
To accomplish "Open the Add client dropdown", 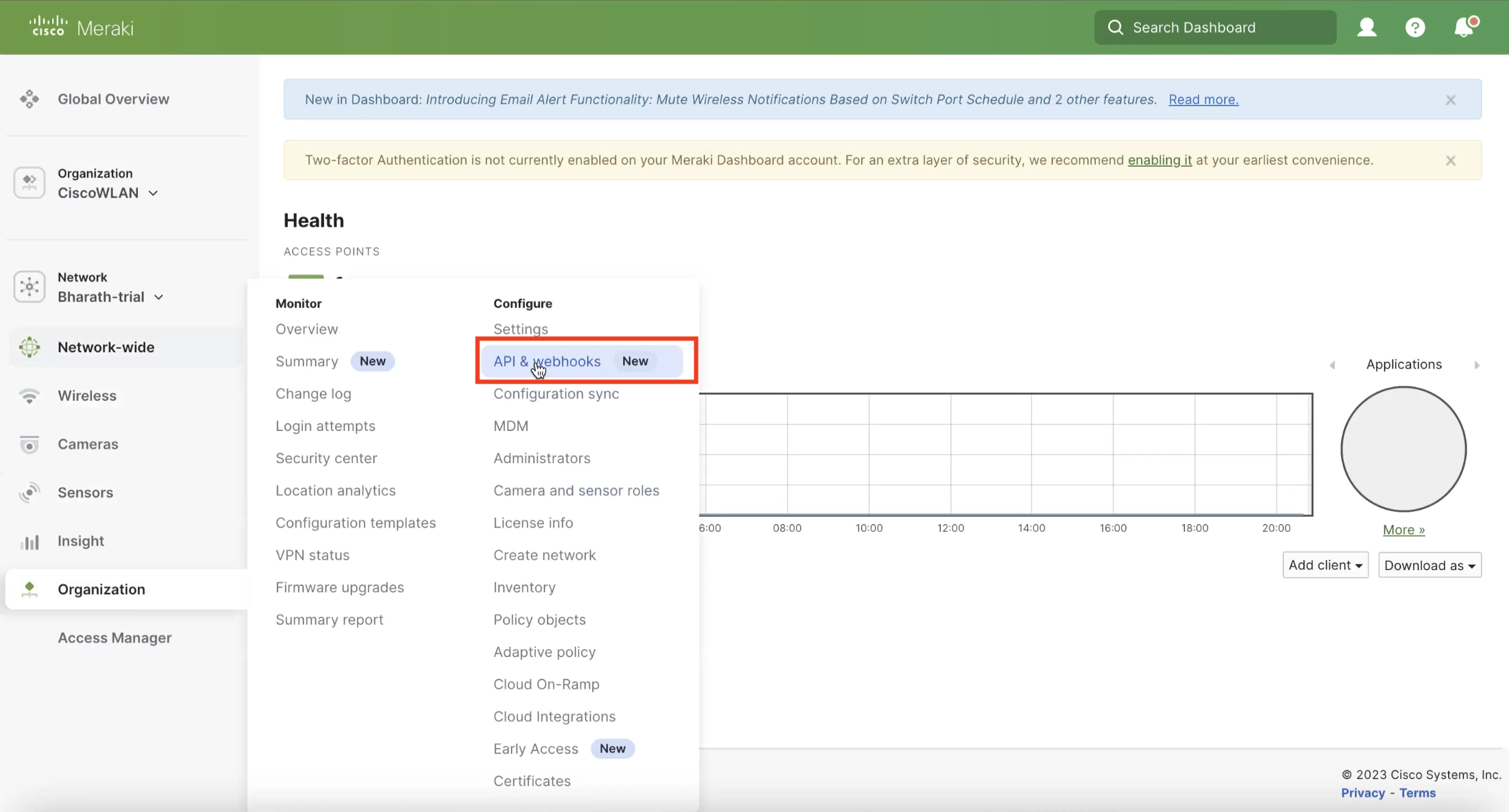I will click(x=1325, y=565).
